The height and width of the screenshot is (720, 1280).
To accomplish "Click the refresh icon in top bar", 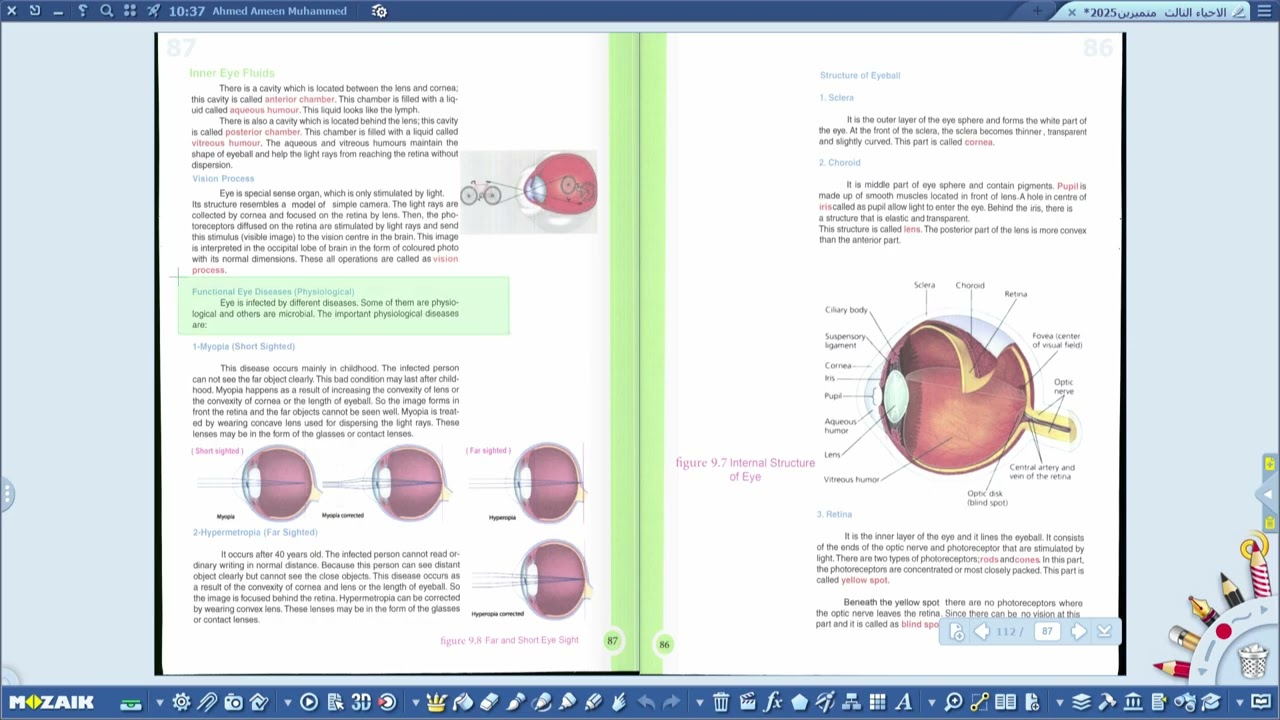I will [x=35, y=11].
